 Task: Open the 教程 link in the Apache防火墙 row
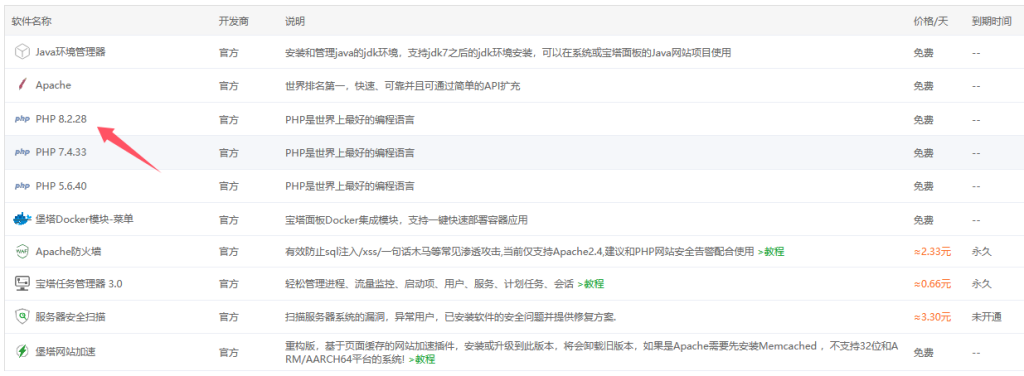tap(771, 251)
